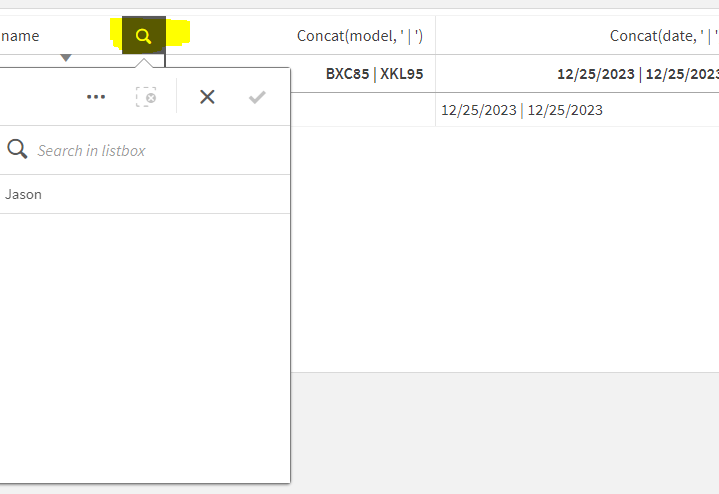Viewport: 719px width, 494px height.
Task: Open the listbox more options menu
Action: click(96, 97)
